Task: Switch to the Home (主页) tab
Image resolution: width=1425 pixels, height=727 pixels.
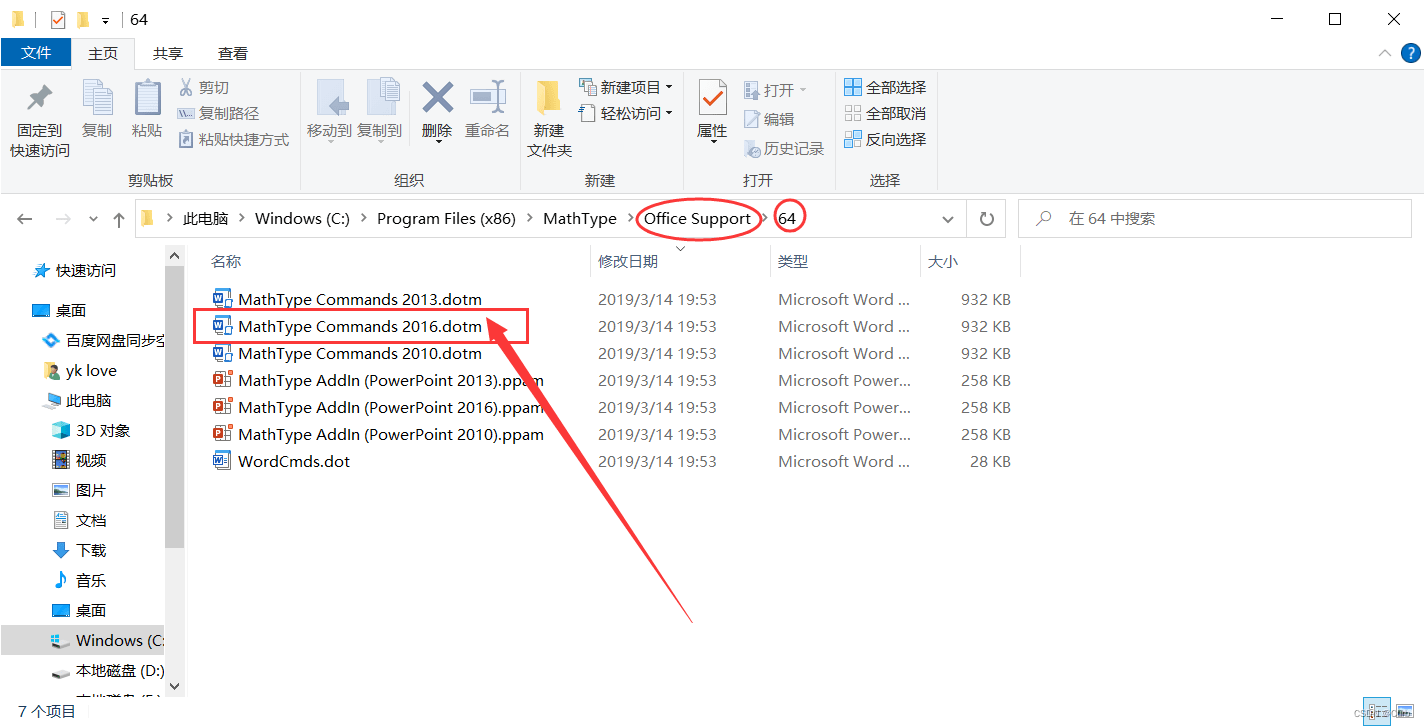Action: (103, 53)
